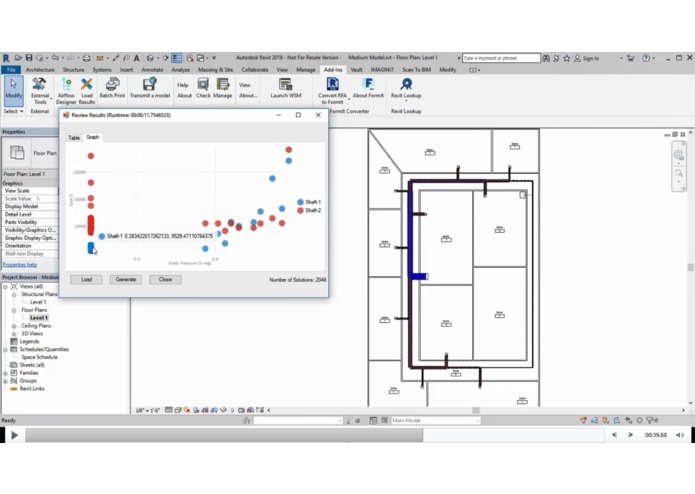Open Level 1 under Floor Plans

coord(39,318)
